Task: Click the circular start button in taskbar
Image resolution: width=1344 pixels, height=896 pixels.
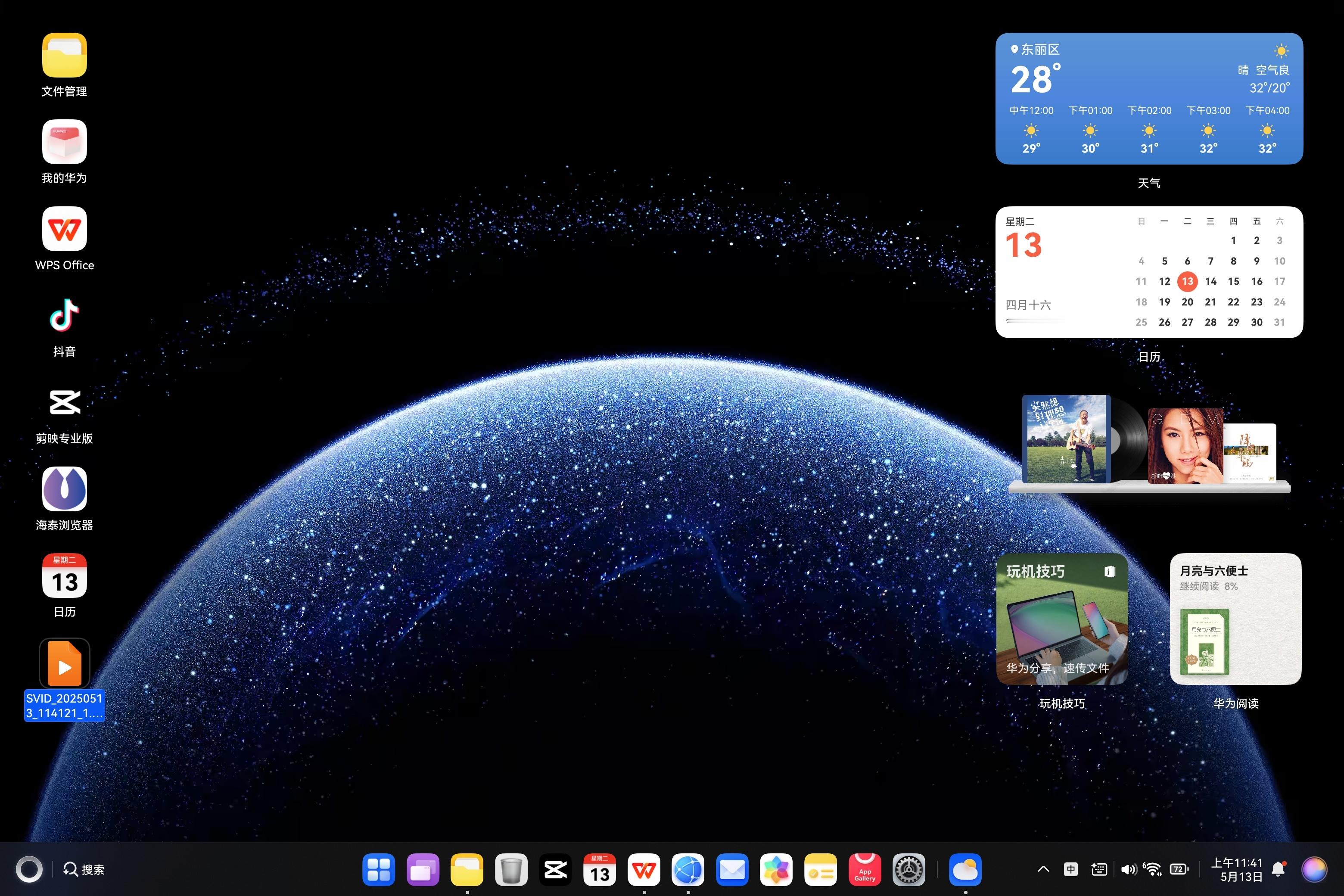Action: [x=28, y=870]
